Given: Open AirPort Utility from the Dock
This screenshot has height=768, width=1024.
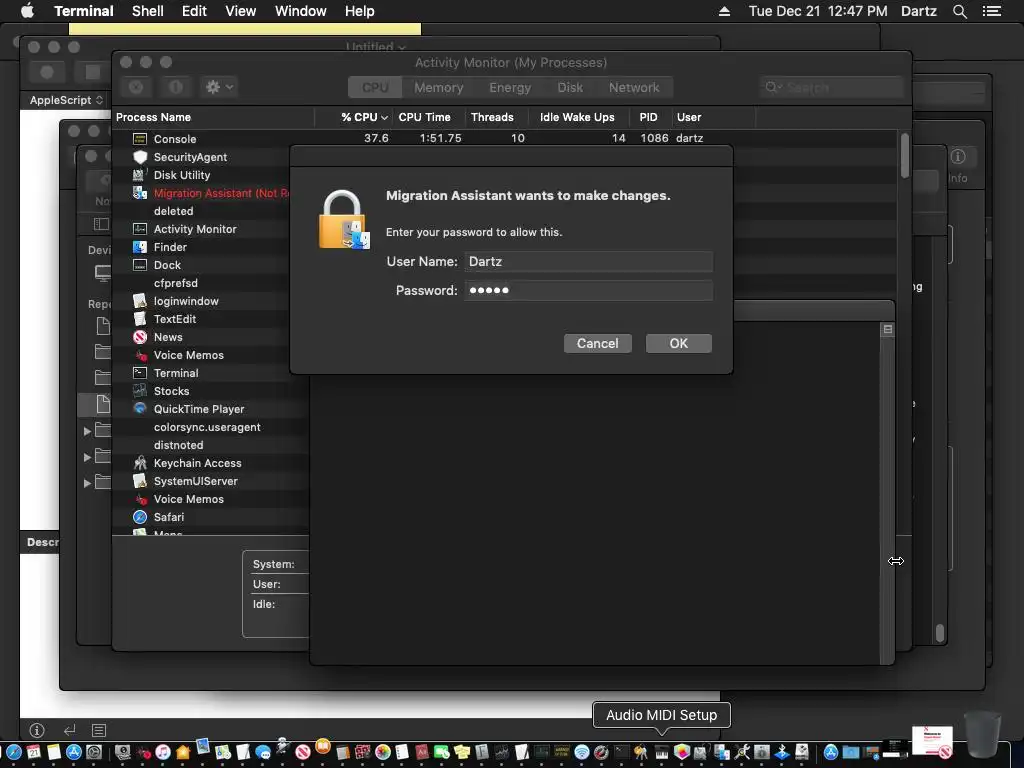Looking at the screenshot, I should [581, 752].
